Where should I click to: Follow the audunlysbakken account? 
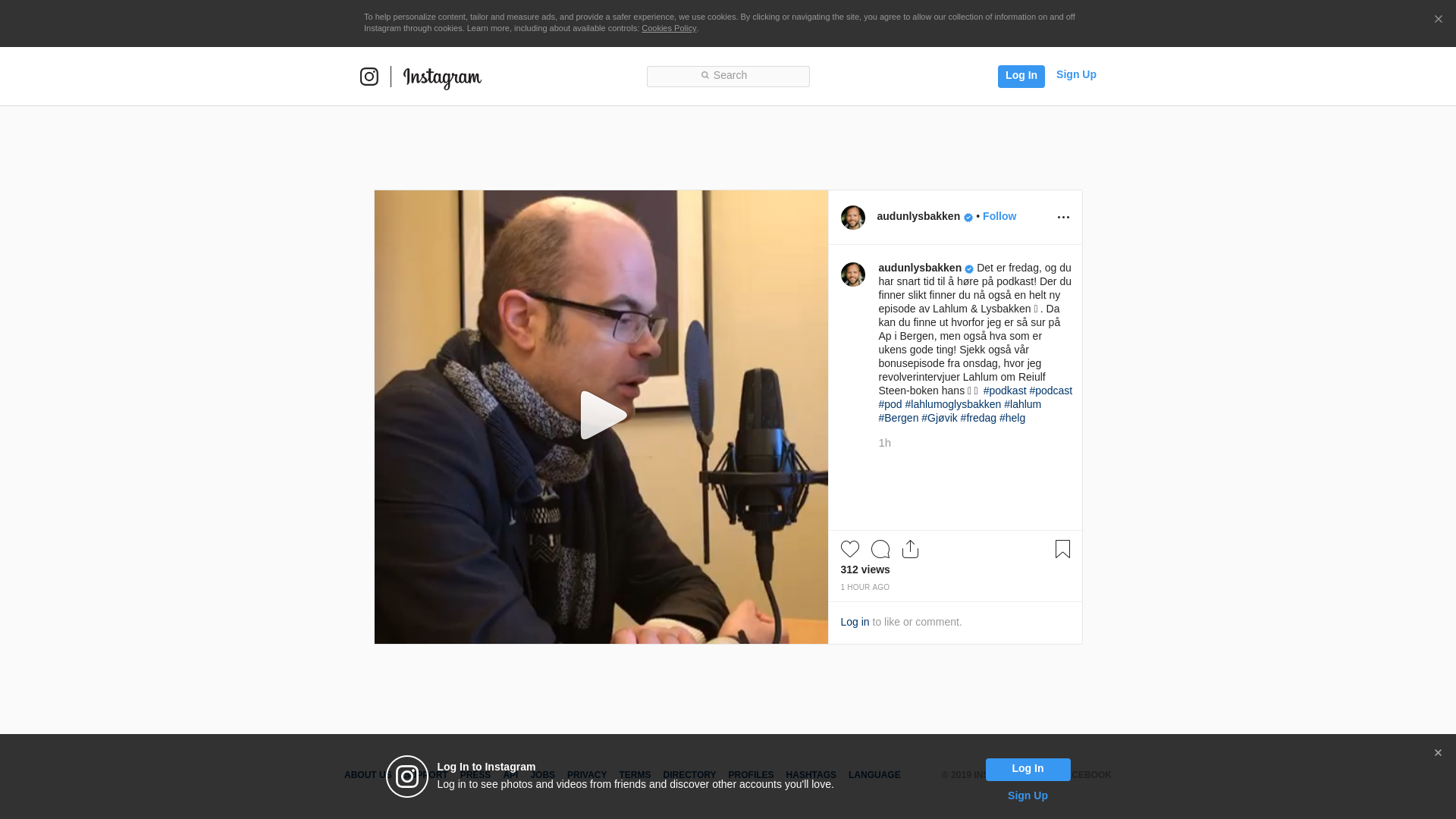(x=999, y=216)
